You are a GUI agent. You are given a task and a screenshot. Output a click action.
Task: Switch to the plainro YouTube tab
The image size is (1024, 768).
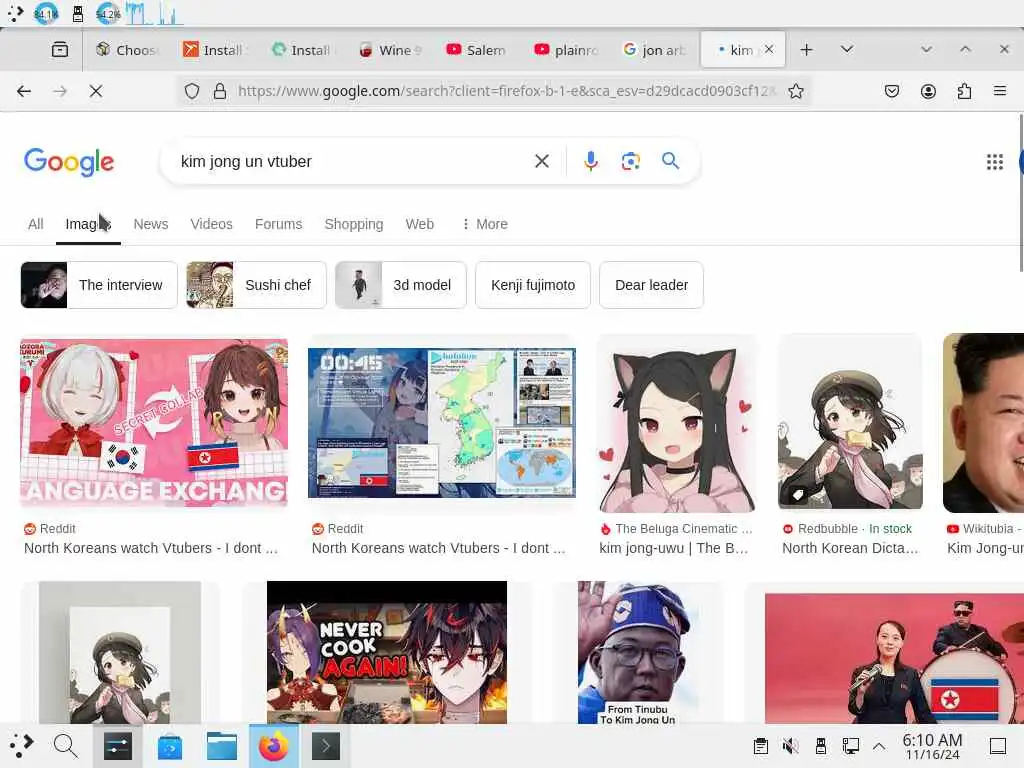click(566, 50)
